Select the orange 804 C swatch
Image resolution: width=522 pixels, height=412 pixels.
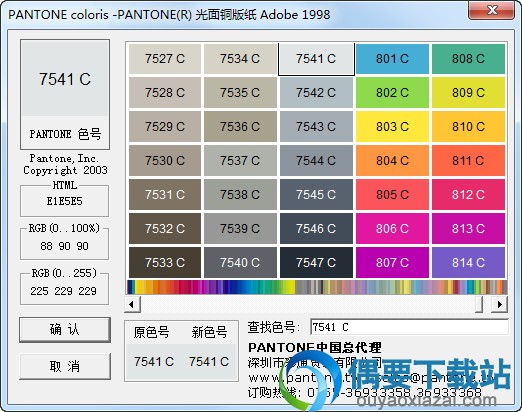pyautogui.click(x=392, y=161)
